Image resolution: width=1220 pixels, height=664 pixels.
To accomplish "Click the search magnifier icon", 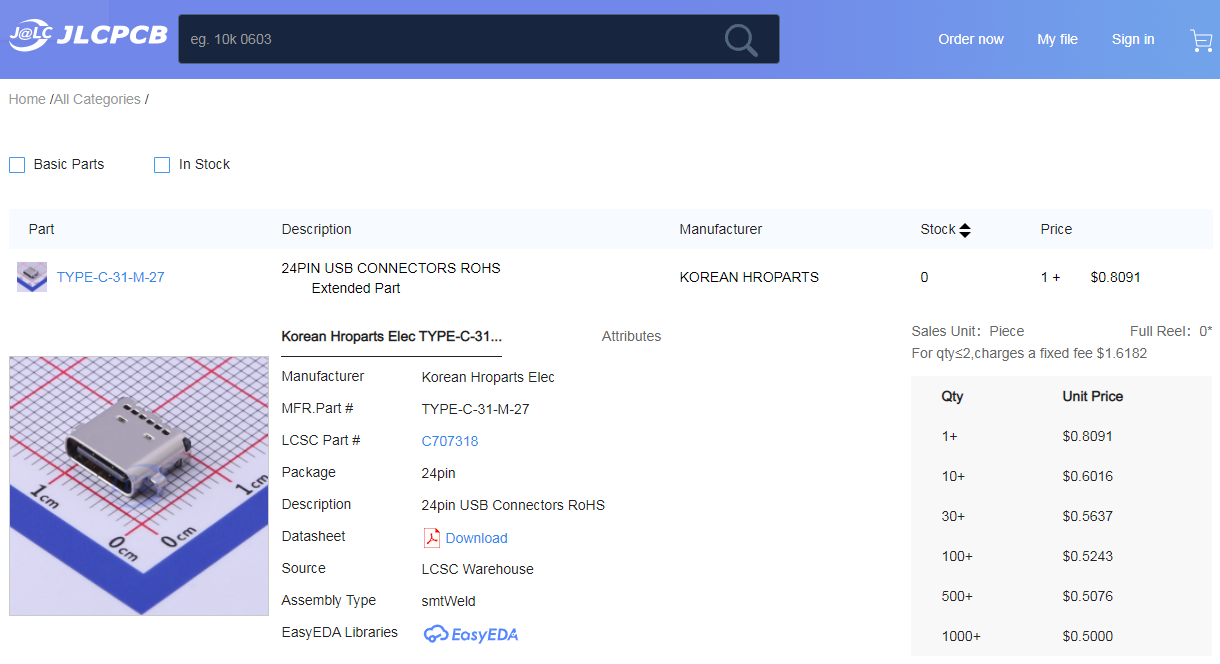I will coord(741,40).
